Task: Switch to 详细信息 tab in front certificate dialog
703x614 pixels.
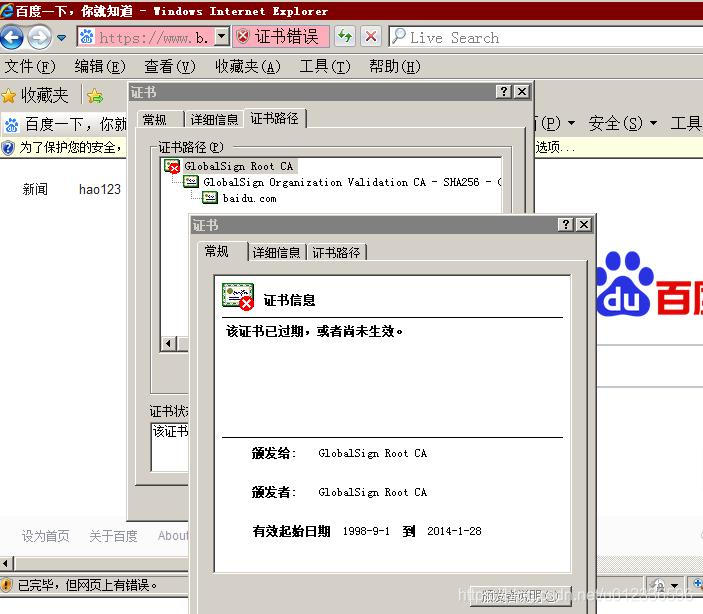Action: tap(276, 253)
